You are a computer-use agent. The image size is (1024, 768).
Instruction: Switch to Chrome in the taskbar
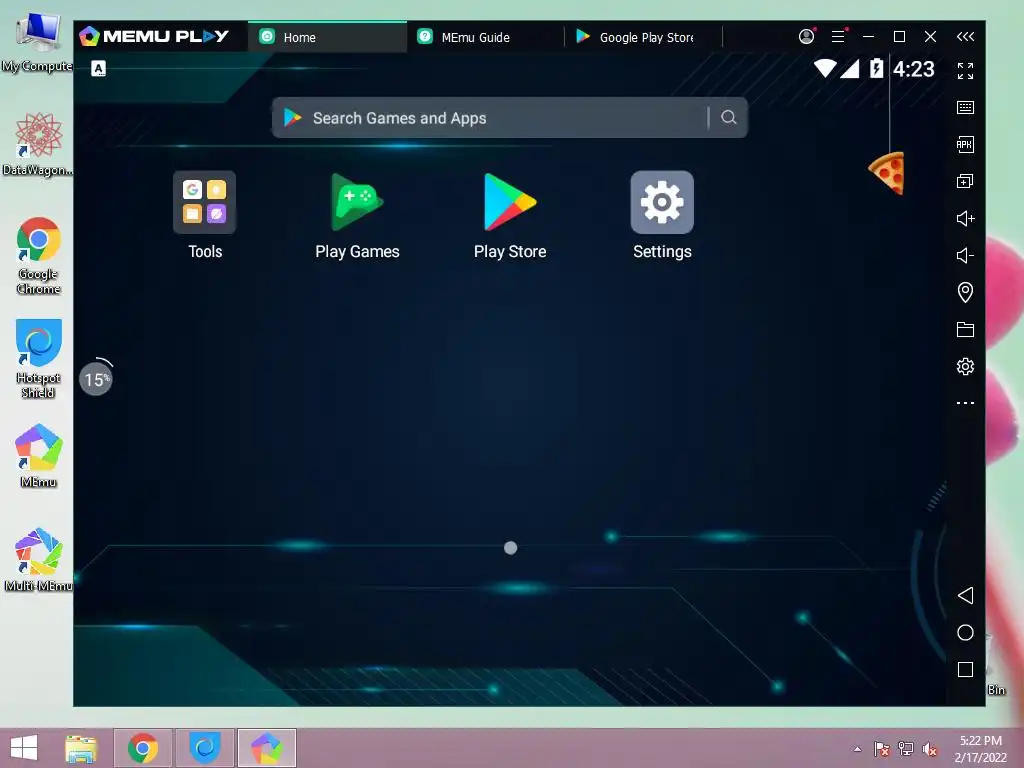(143, 748)
